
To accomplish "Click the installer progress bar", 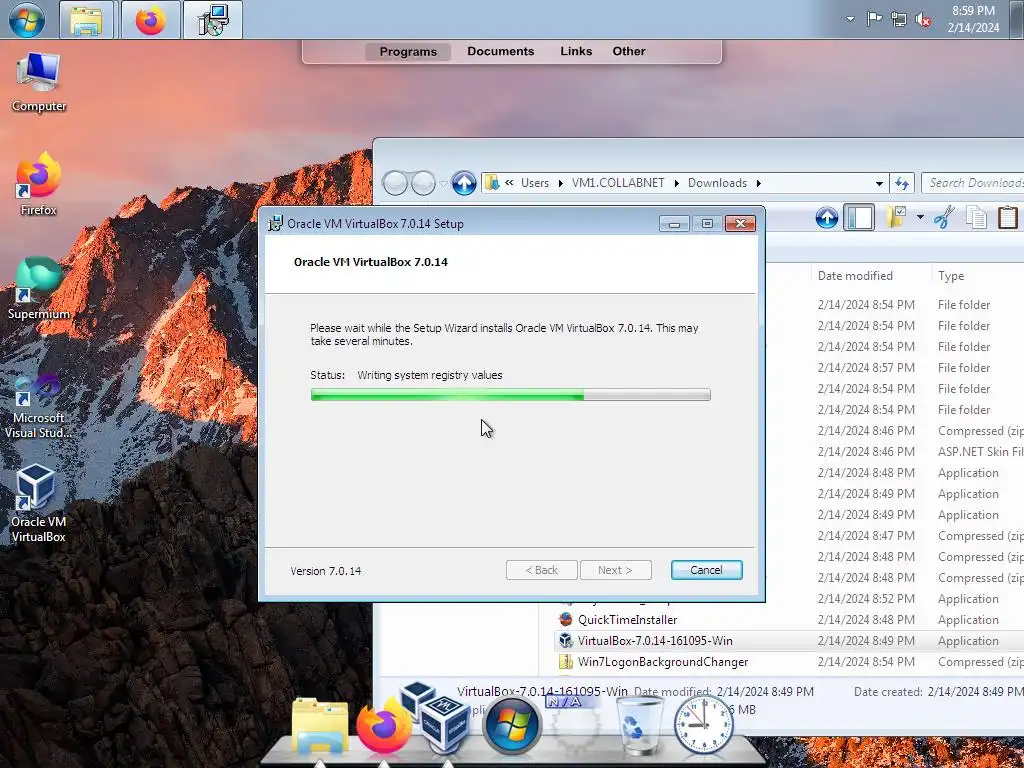I will pos(511,394).
